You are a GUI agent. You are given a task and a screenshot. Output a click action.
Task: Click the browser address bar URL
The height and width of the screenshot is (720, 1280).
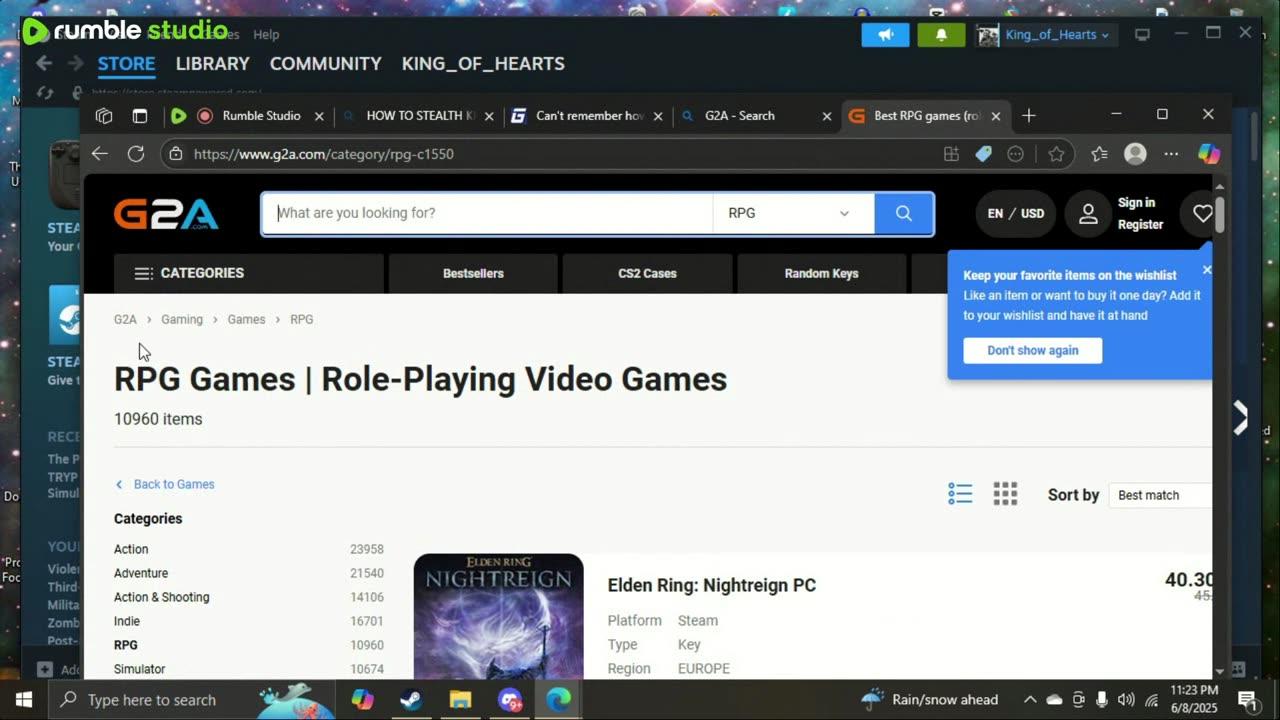click(324, 154)
